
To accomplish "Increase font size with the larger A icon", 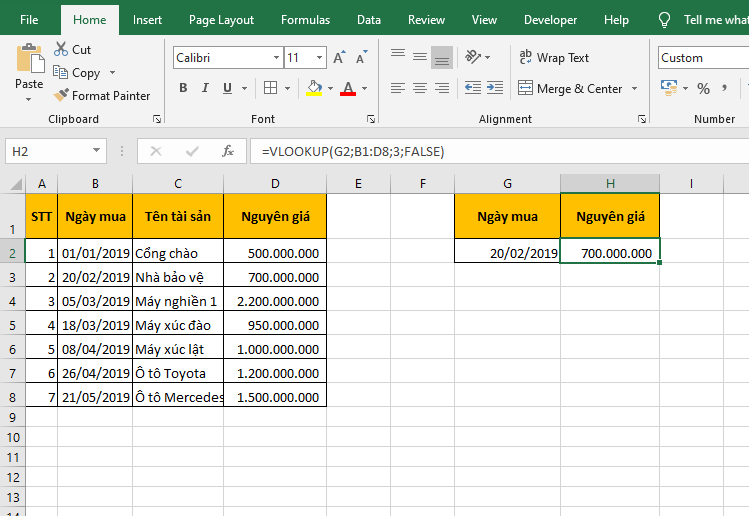I will pos(340,58).
